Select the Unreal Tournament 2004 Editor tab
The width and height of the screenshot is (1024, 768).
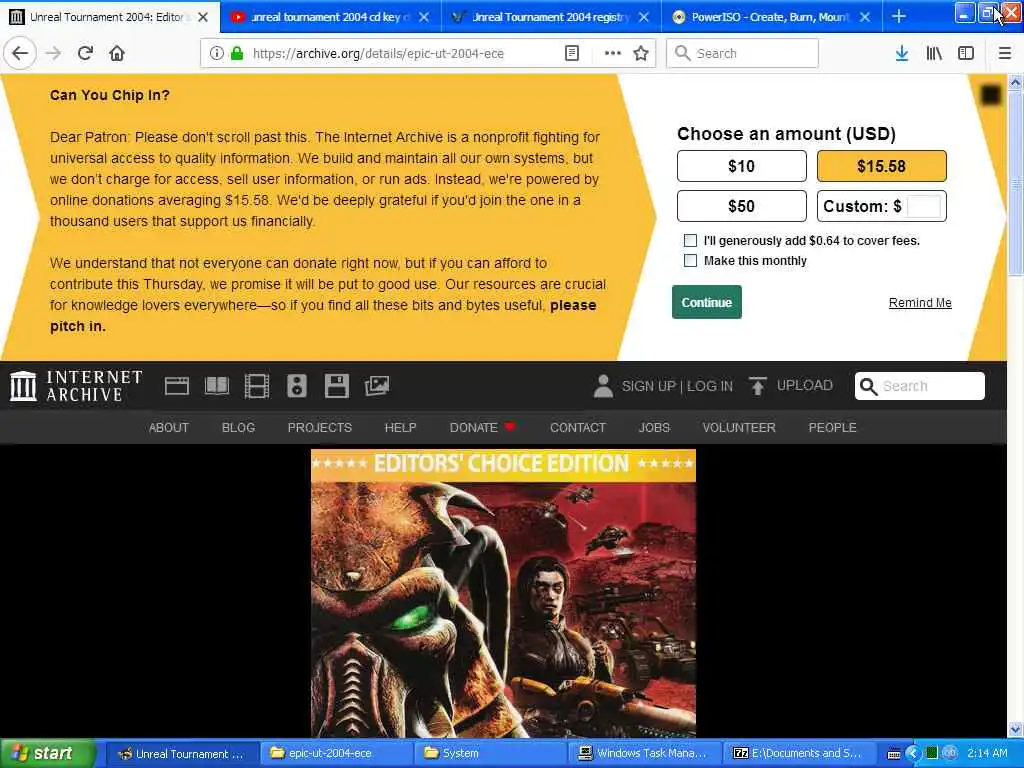tap(110, 16)
